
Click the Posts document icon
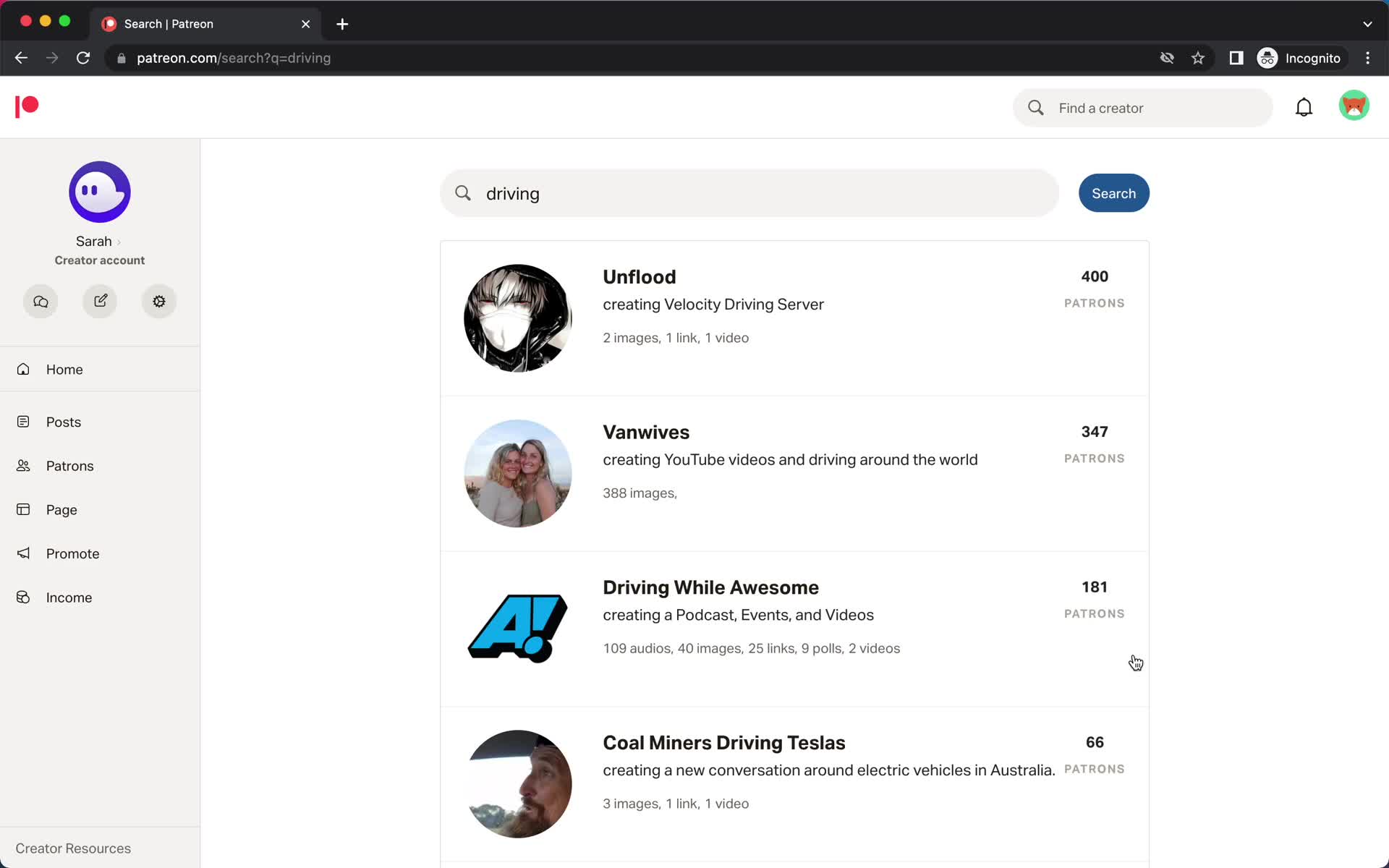pos(23,422)
